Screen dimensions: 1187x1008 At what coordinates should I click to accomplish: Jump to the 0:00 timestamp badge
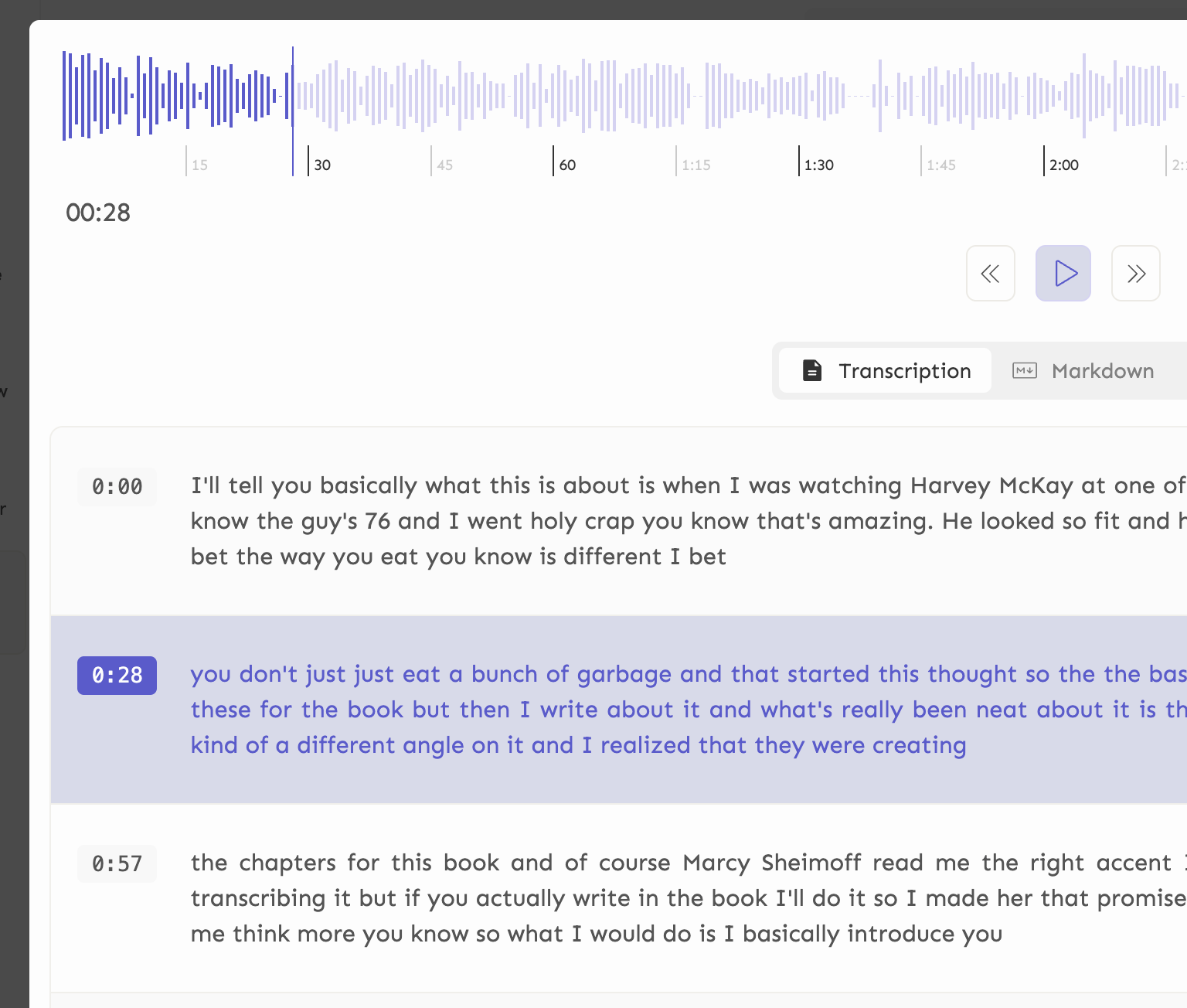pyautogui.click(x=117, y=487)
